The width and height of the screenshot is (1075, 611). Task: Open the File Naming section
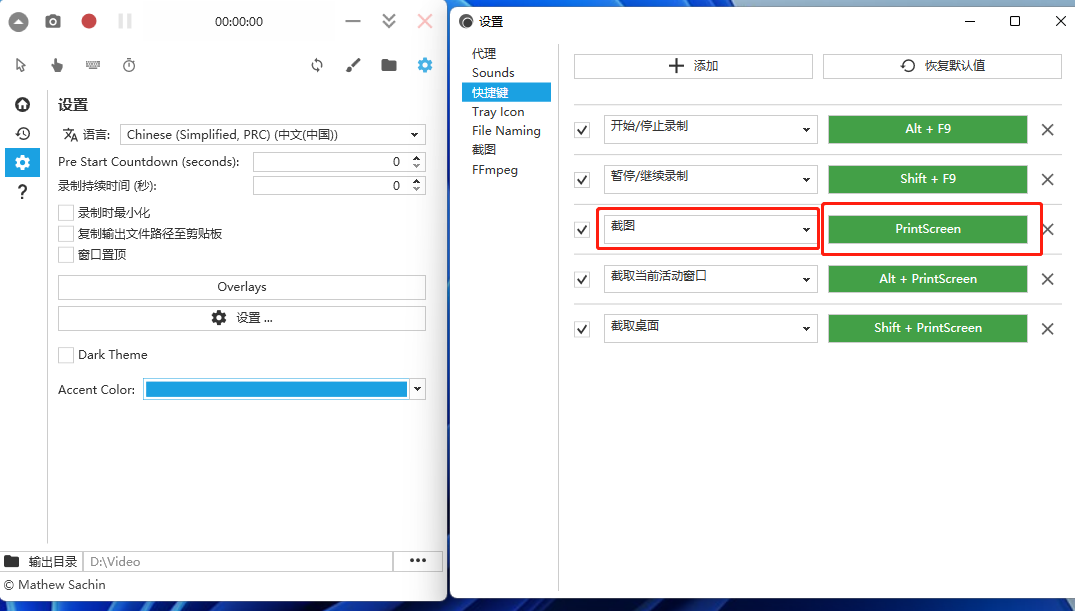tap(506, 130)
